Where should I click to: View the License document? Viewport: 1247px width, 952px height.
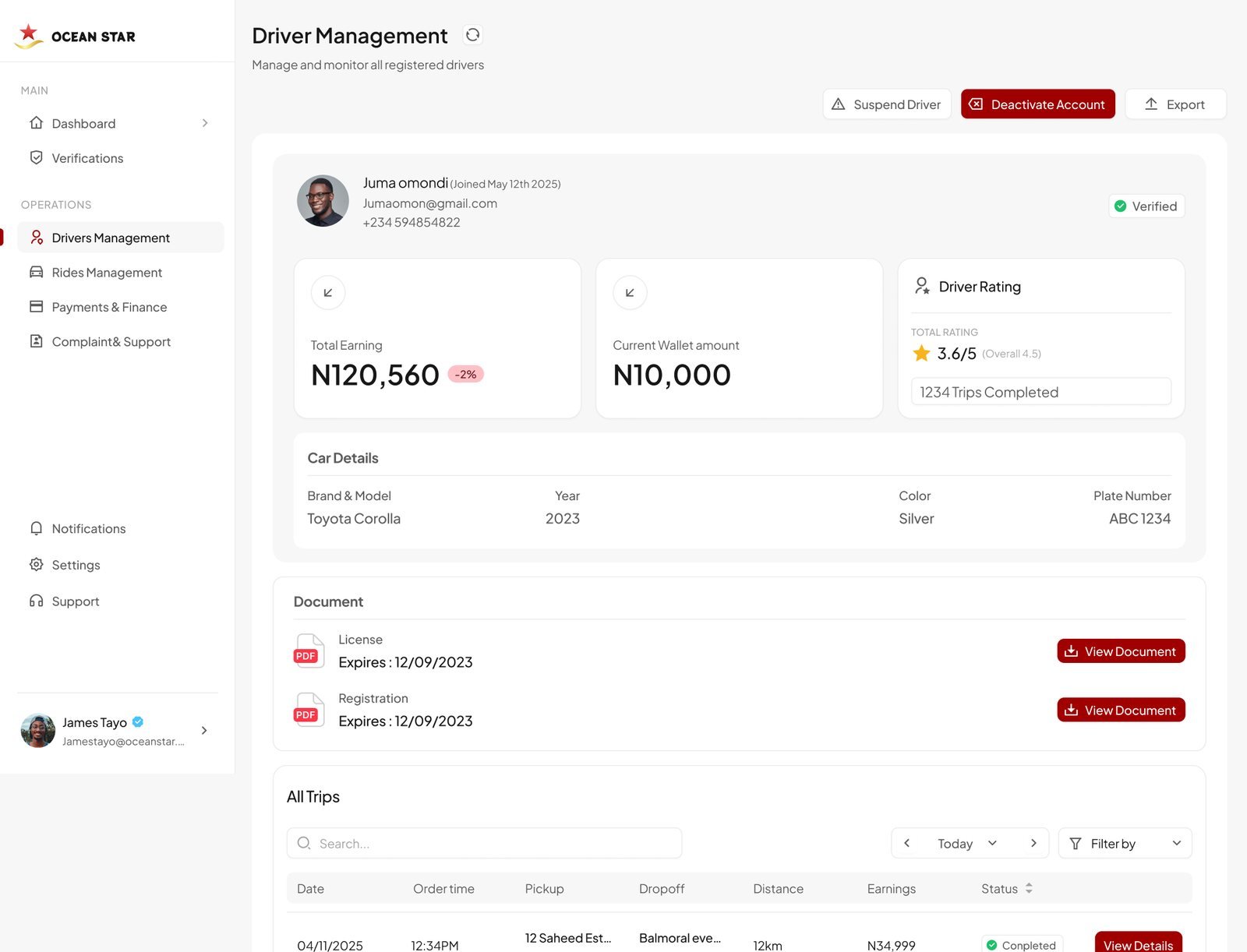(1121, 651)
